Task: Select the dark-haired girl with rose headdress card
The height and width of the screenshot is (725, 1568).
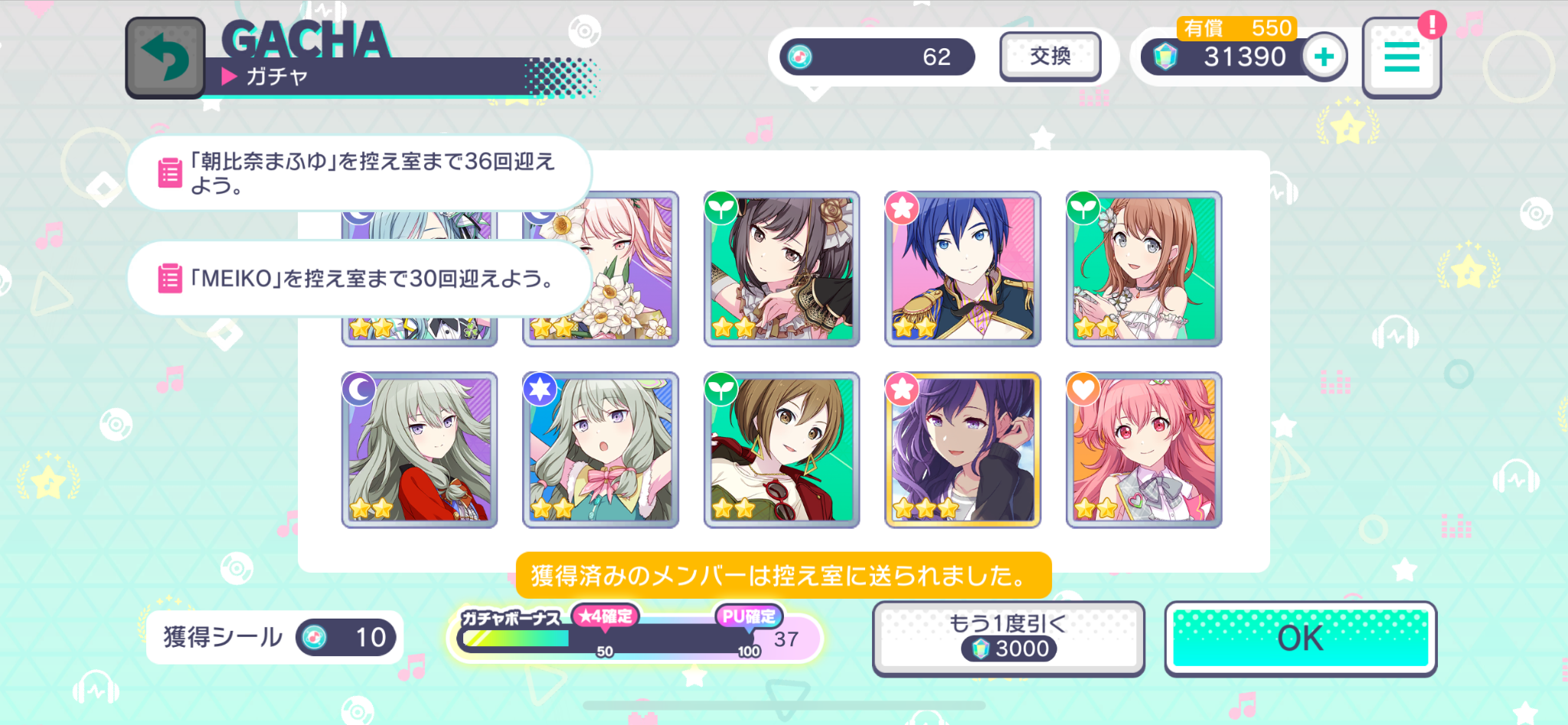Action: pyautogui.click(x=781, y=269)
